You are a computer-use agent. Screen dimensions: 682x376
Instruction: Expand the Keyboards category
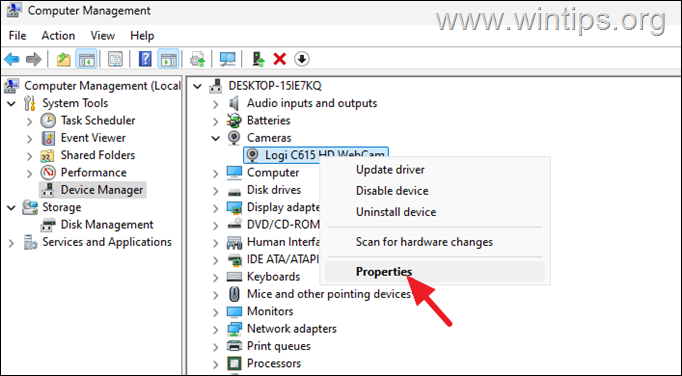(x=216, y=277)
